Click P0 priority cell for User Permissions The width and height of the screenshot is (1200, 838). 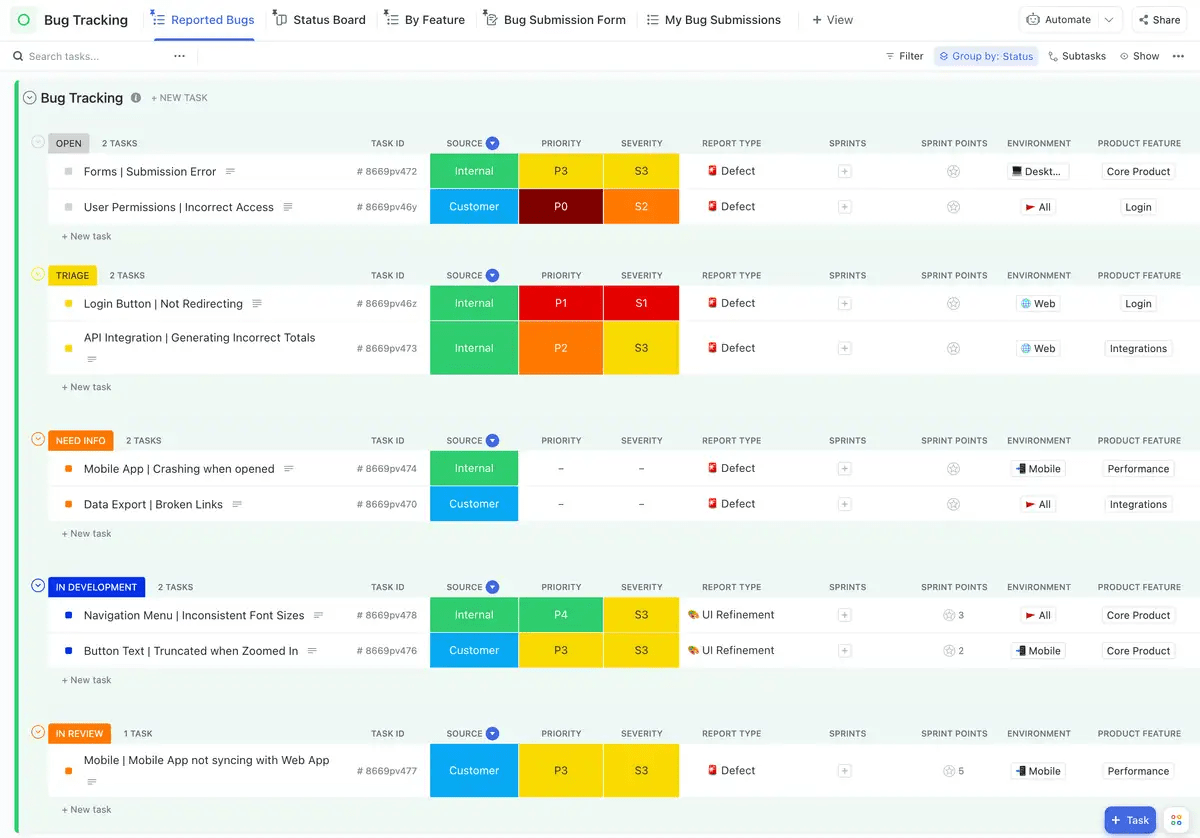[x=561, y=207]
